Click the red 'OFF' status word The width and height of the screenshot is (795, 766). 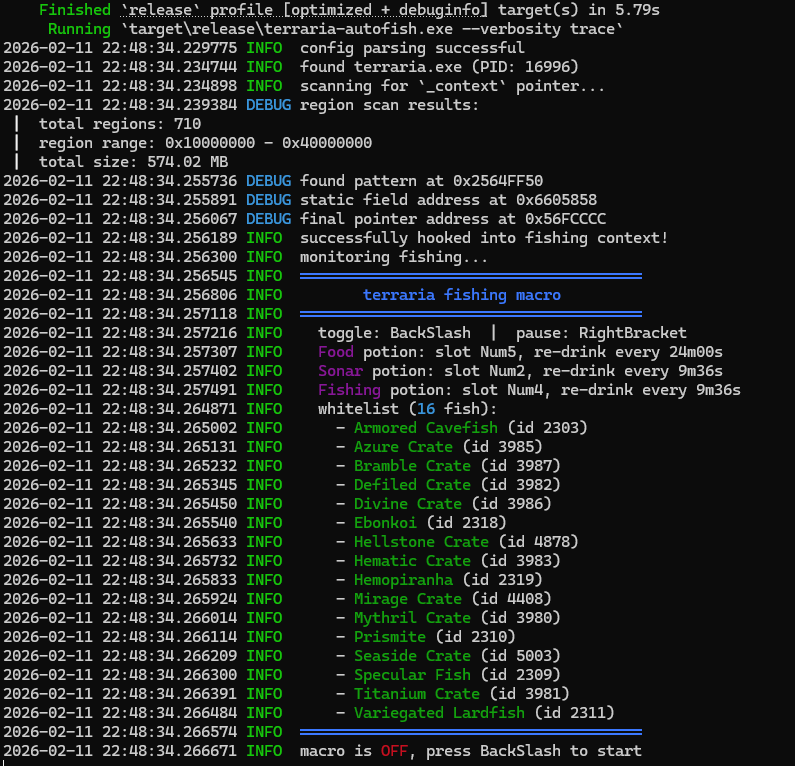pos(394,751)
